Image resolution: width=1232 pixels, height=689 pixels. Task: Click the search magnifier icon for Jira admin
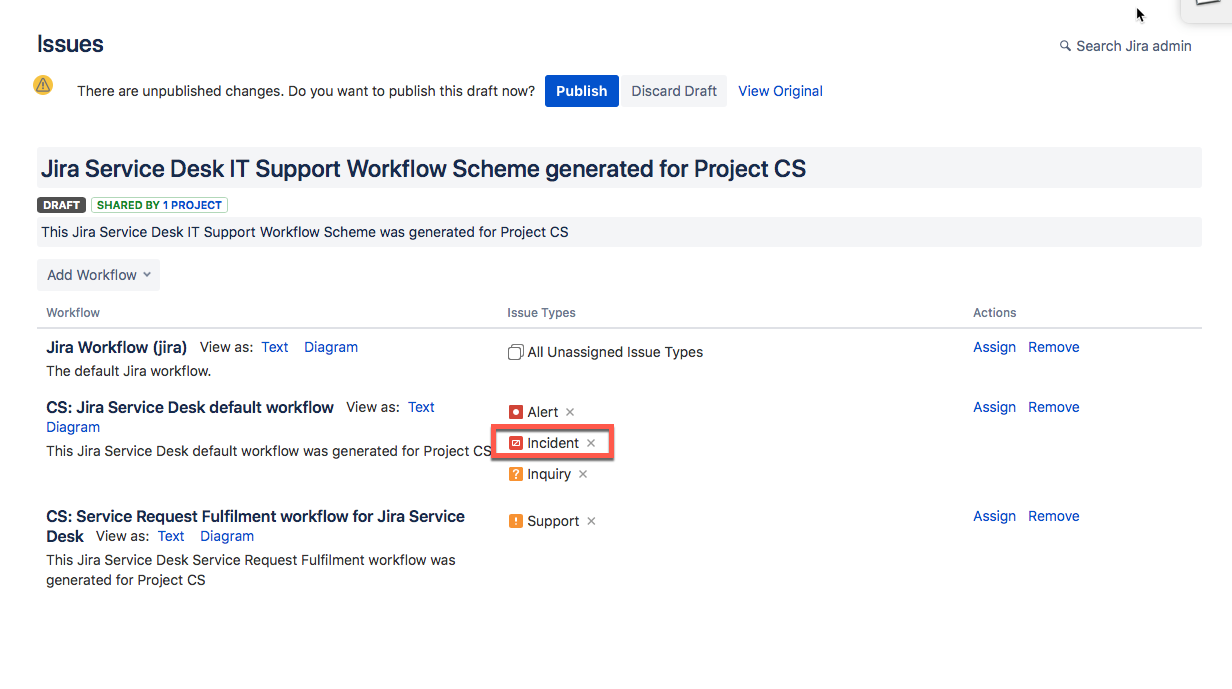pyautogui.click(x=1065, y=46)
